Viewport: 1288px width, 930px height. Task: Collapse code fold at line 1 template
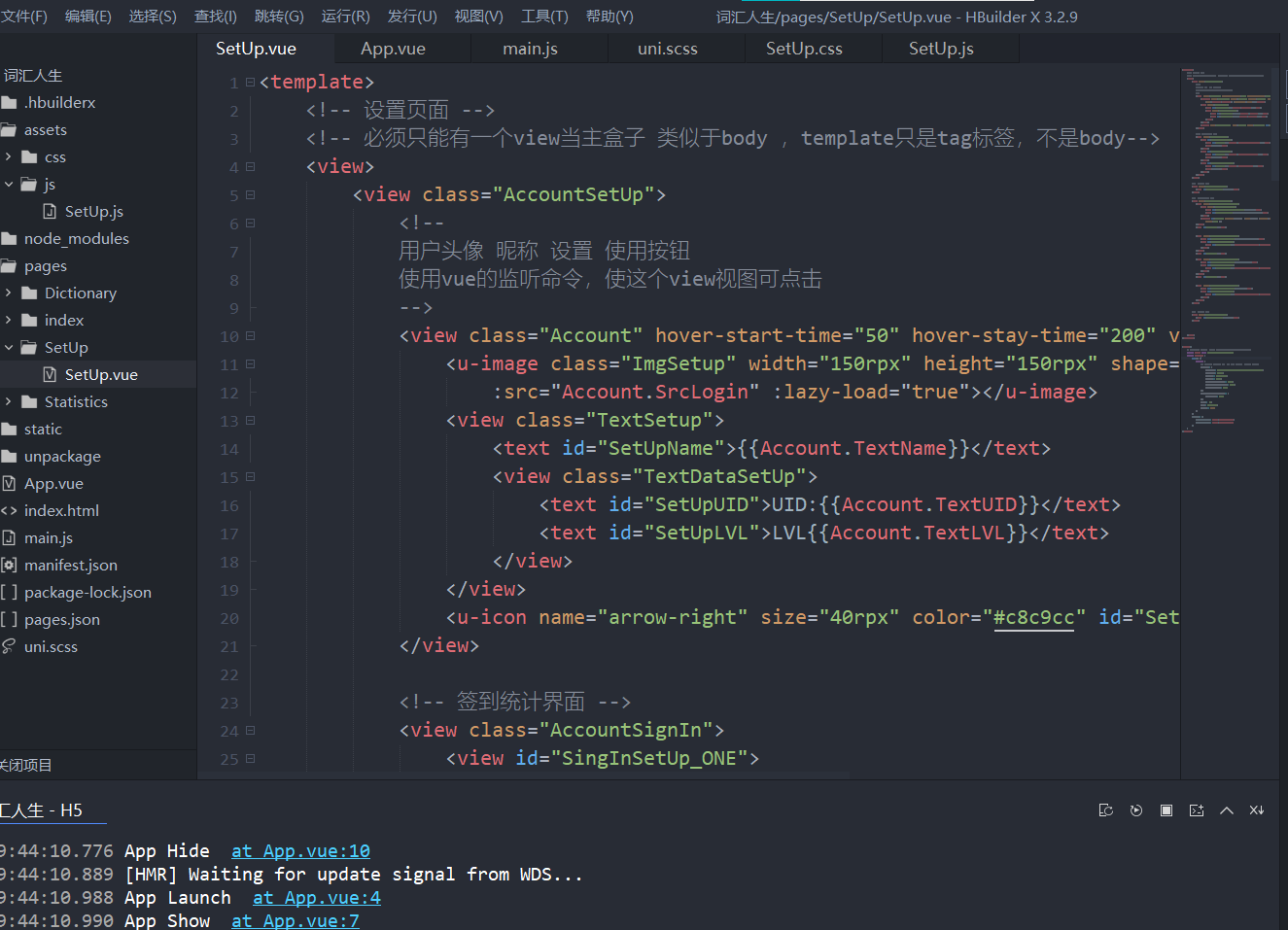pos(250,83)
